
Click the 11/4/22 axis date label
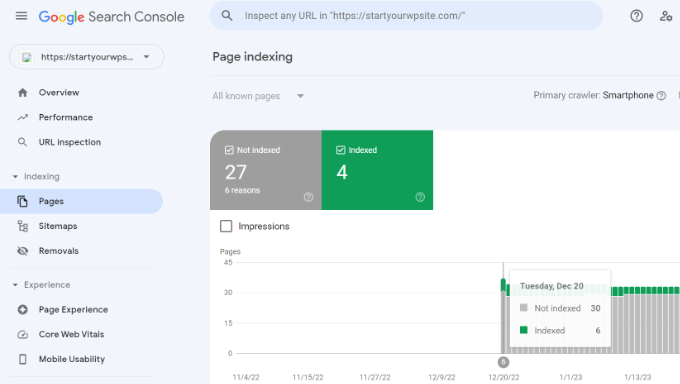246,377
